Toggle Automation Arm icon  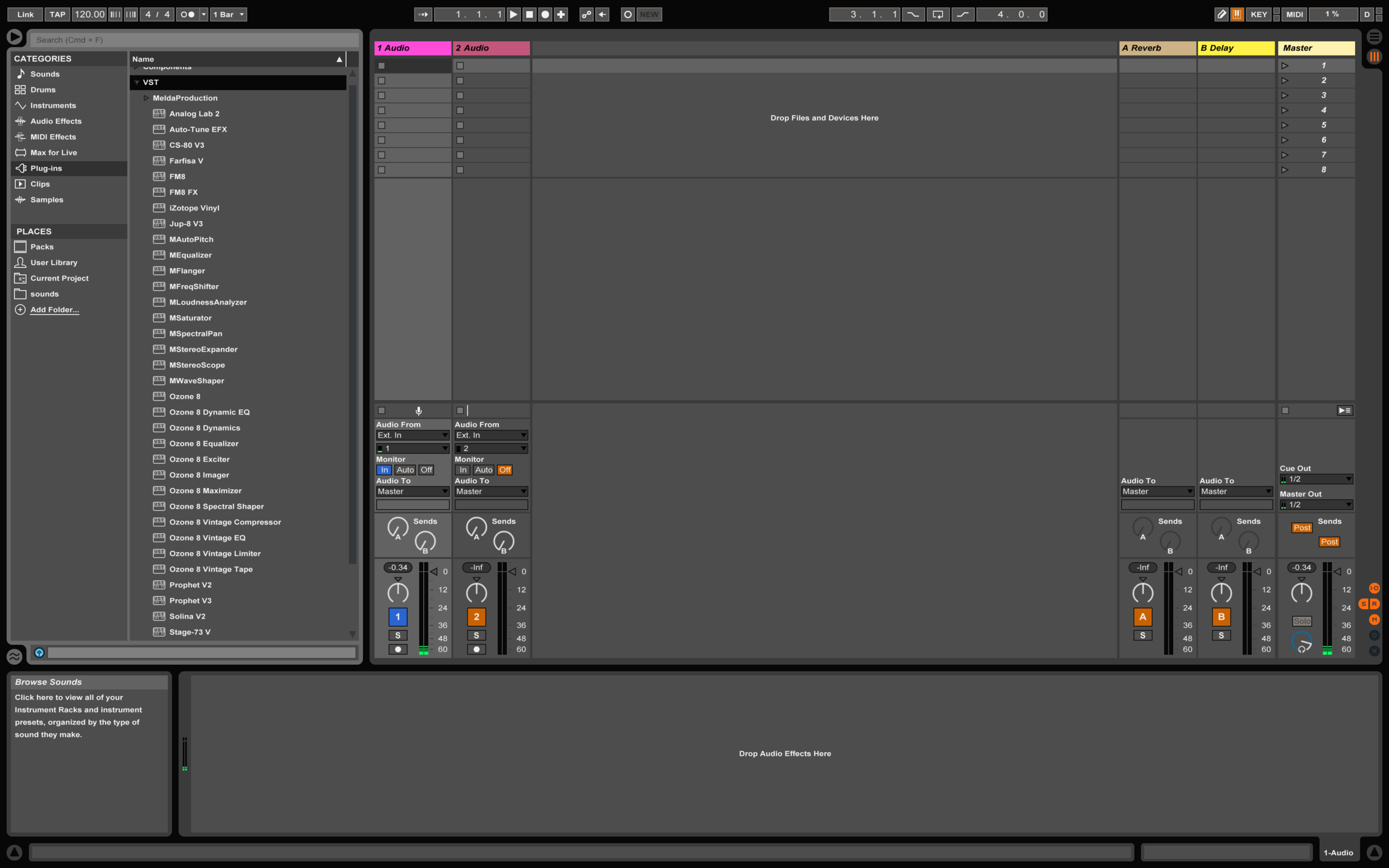[x=586, y=14]
